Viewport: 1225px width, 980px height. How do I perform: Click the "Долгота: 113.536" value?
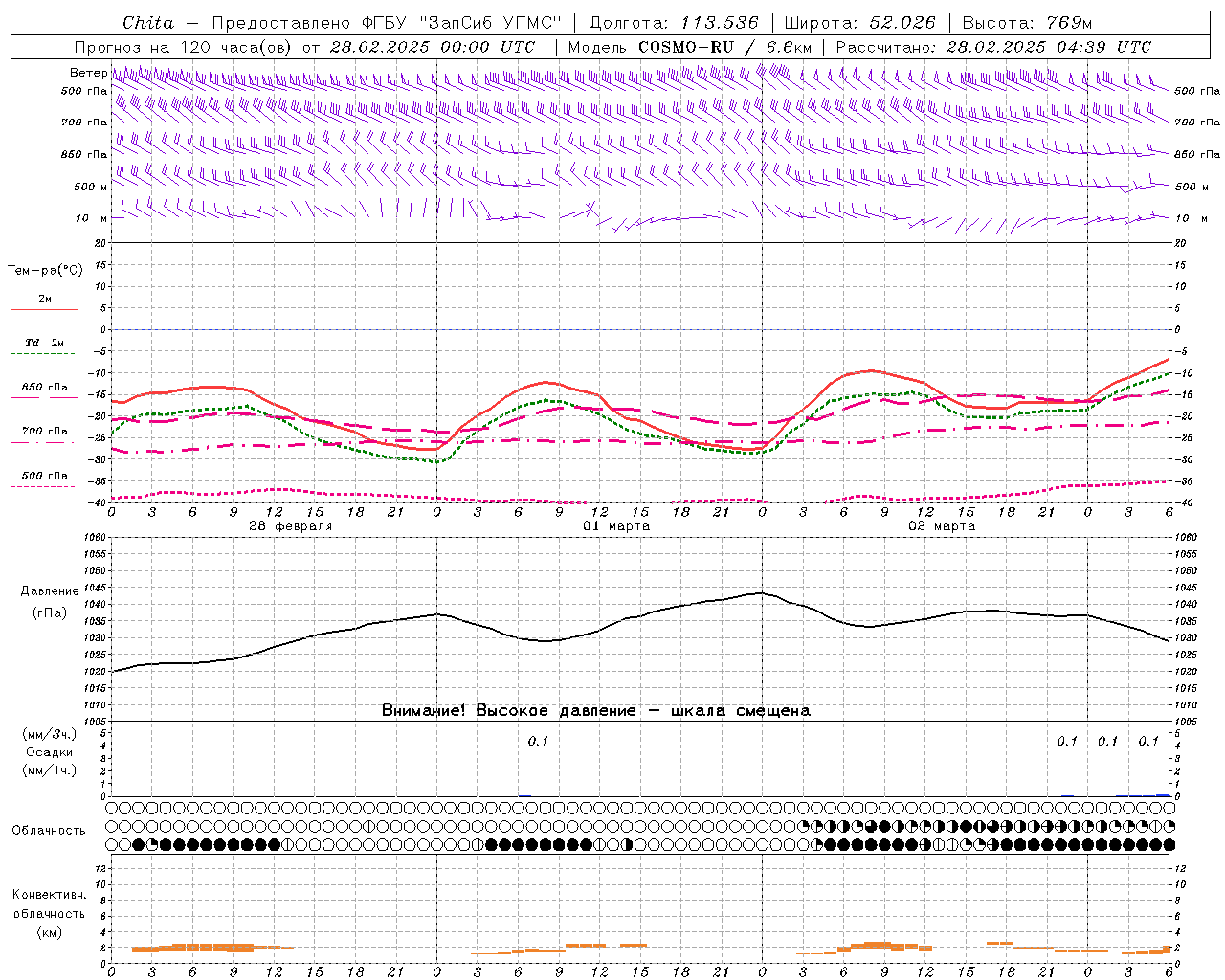674,22
